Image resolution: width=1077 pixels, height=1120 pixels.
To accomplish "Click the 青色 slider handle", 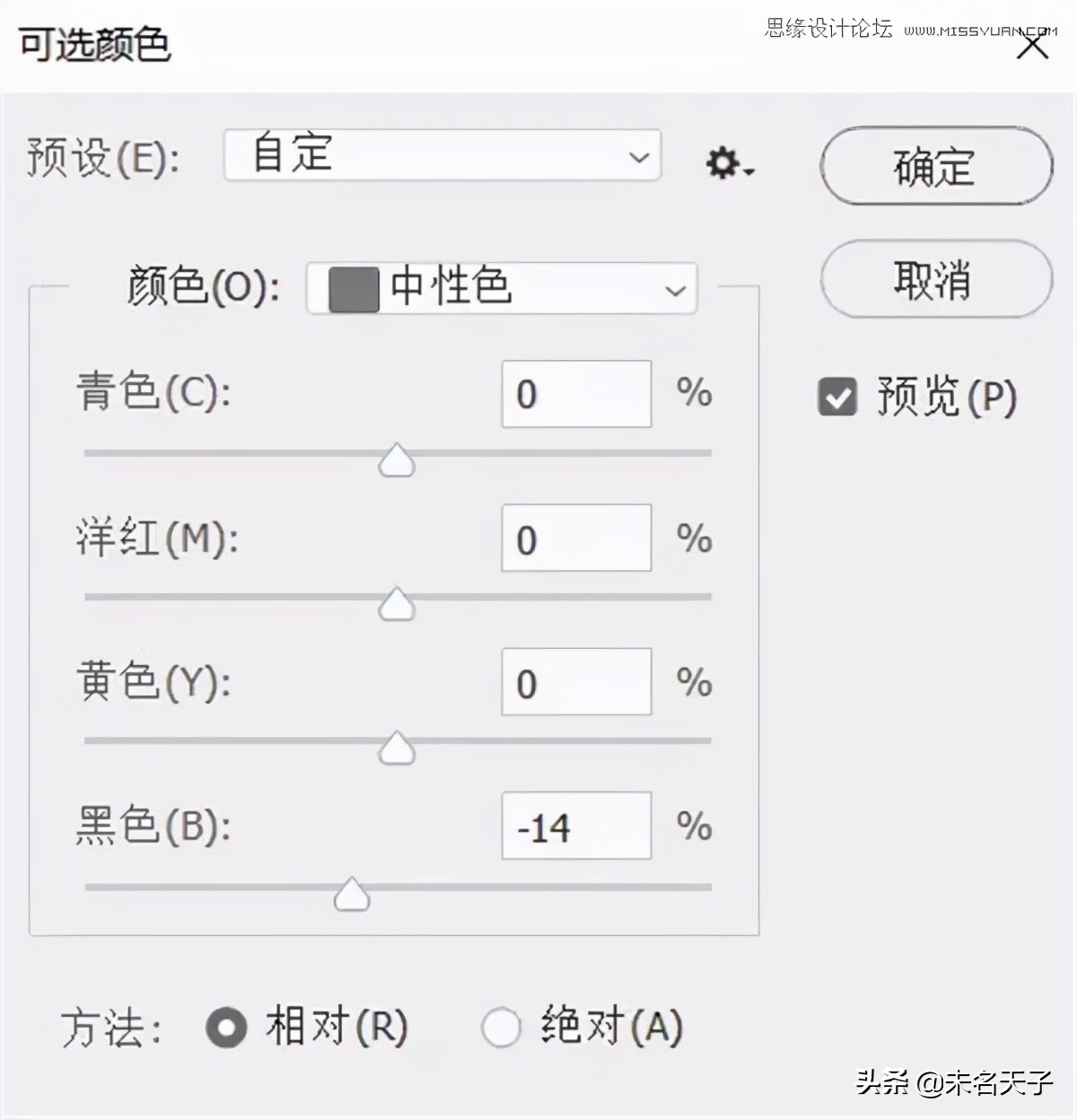I will [x=397, y=459].
